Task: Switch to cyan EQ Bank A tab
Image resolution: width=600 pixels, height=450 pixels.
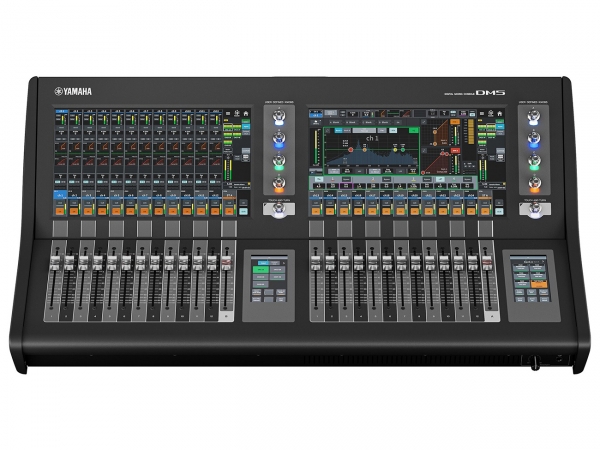Action: pyautogui.click(x=339, y=130)
